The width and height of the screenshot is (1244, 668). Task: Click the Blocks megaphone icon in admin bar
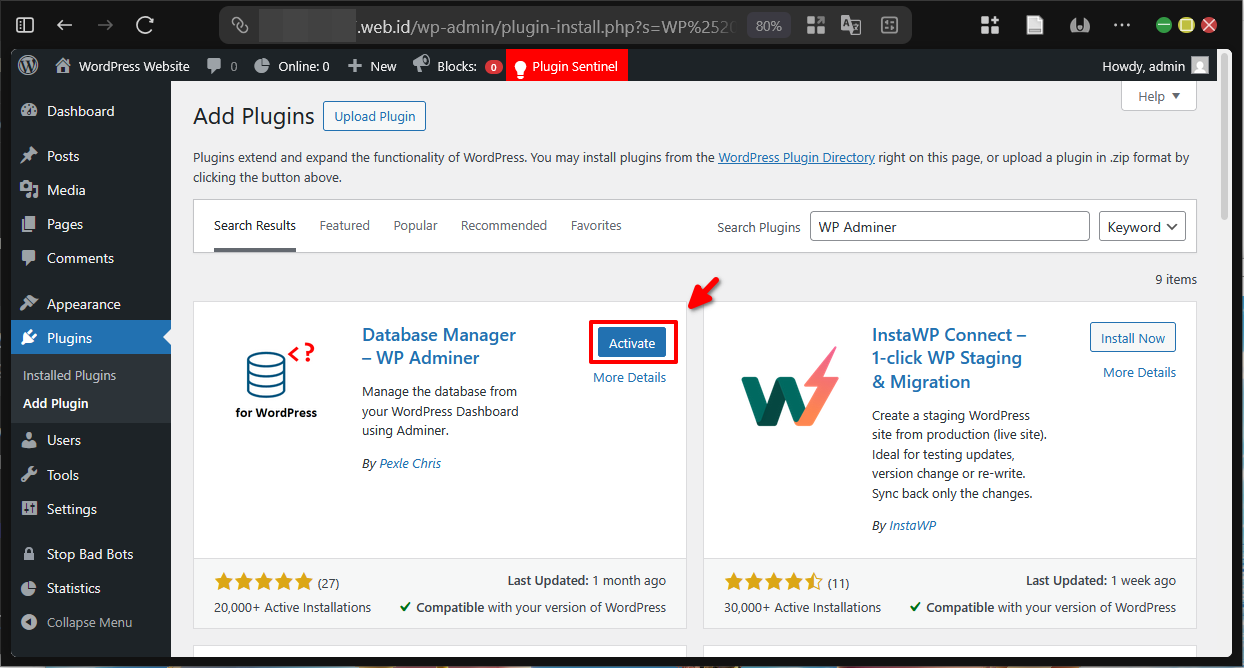pyautogui.click(x=421, y=65)
